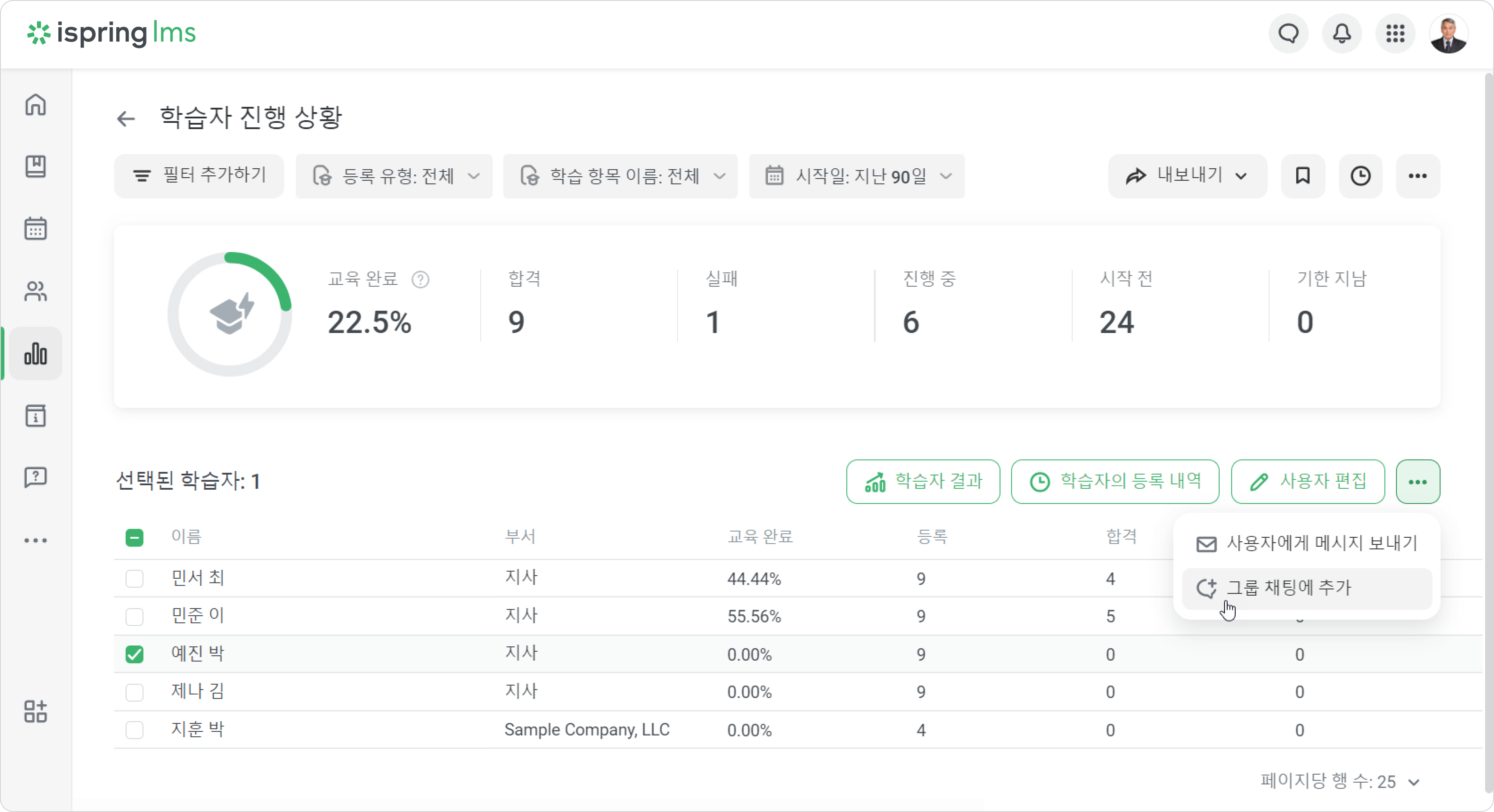This screenshot has height=812, width=1494.
Task: Click the 22.5% 교육 완료 statistic
Action: (369, 322)
